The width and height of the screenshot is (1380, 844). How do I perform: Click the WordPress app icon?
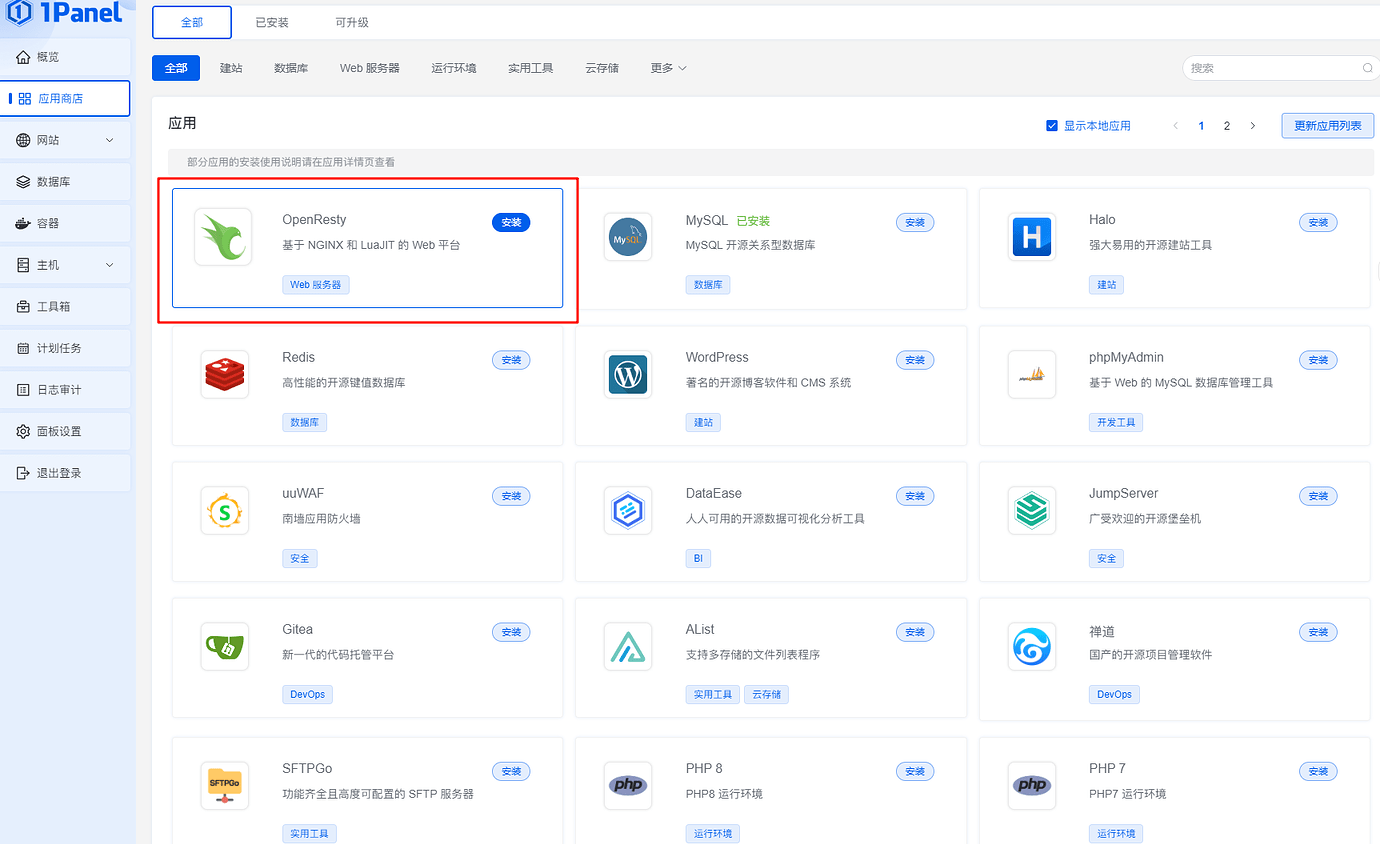[627, 374]
